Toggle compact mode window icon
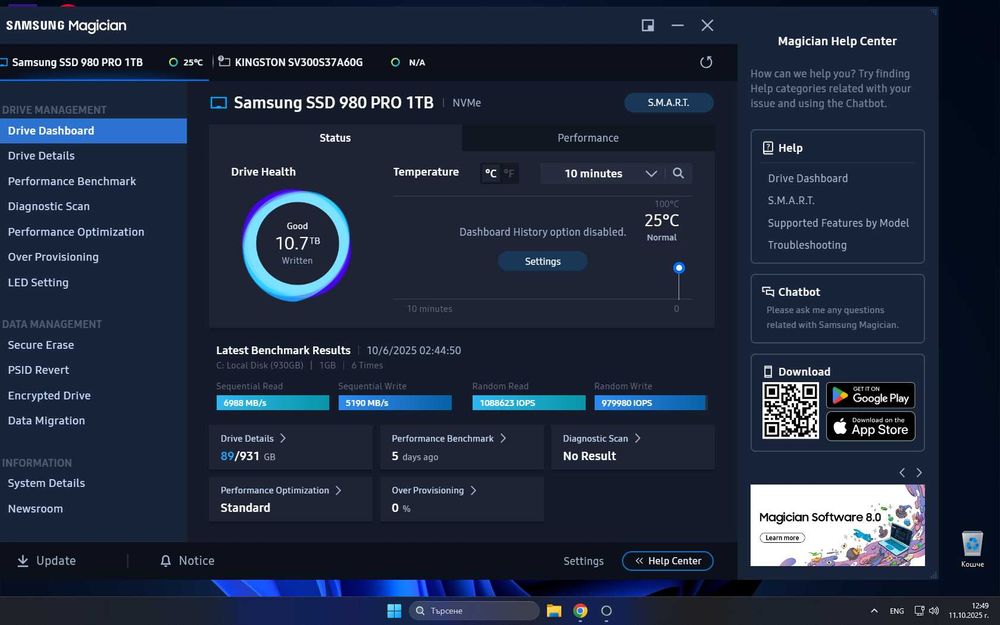This screenshot has width=1000, height=625. tap(647, 25)
